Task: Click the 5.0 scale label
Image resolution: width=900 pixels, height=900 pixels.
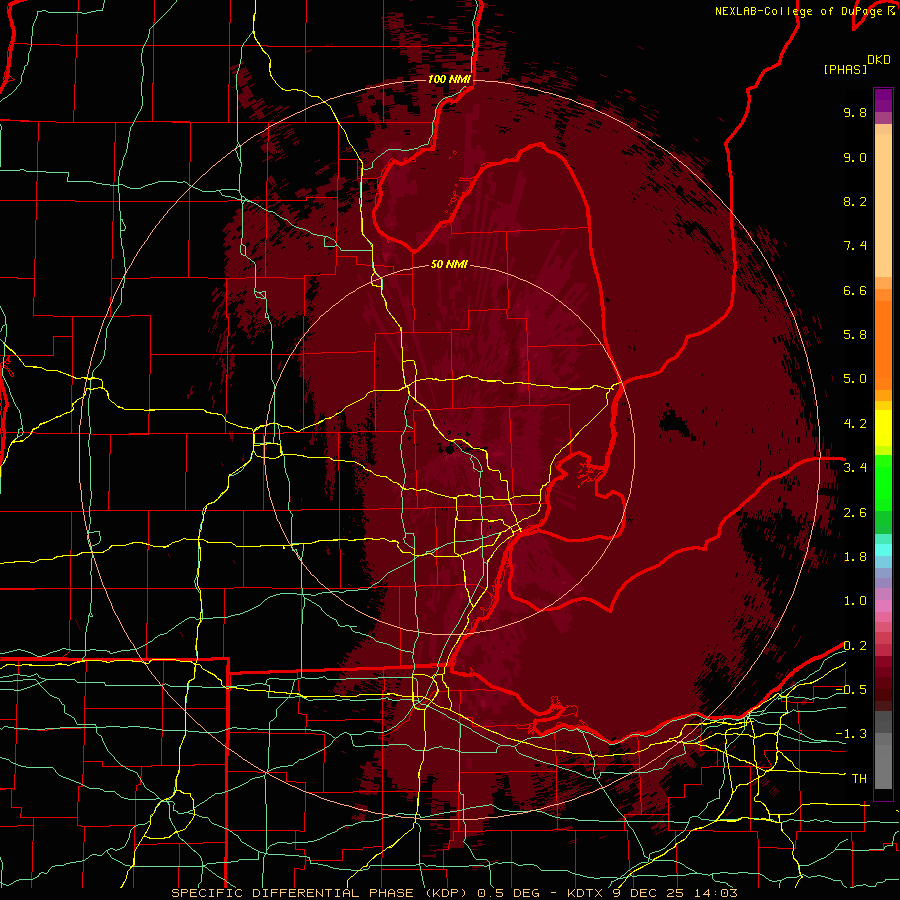Action: pyautogui.click(x=855, y=379)
